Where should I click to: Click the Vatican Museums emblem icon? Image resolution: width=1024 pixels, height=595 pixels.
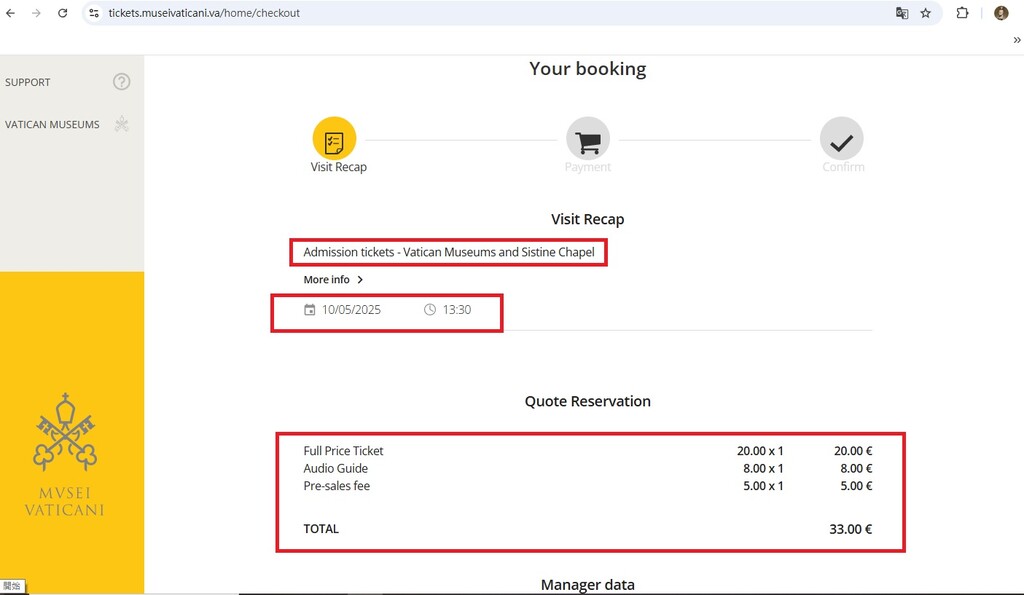click(121, 123)
